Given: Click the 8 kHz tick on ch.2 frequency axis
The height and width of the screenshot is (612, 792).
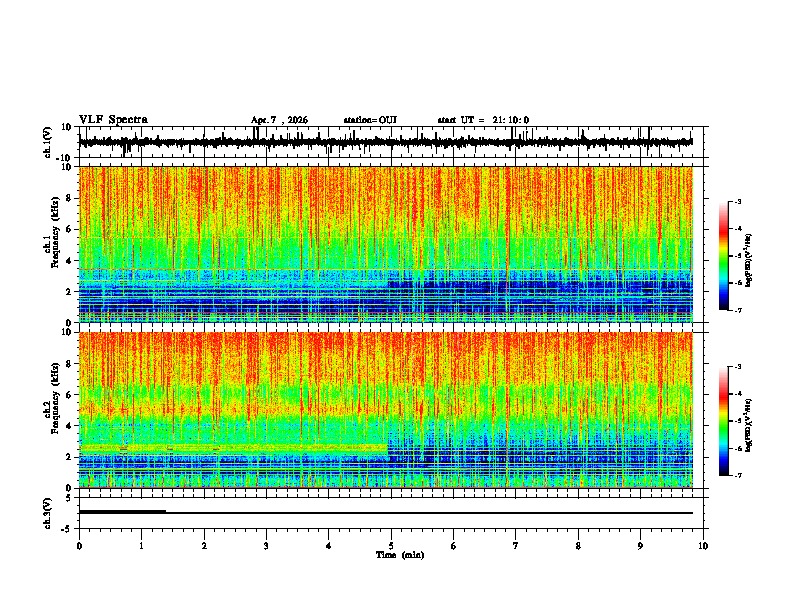Looking at the screenshot, I should pyautogui.click(x=70, y=364).
